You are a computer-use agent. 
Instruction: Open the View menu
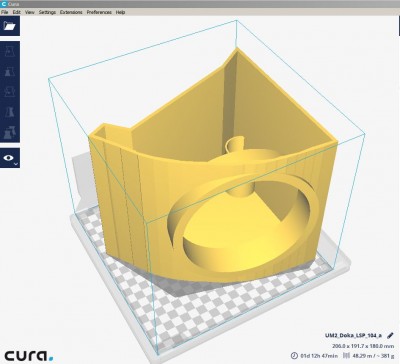[x=30, y=12]
